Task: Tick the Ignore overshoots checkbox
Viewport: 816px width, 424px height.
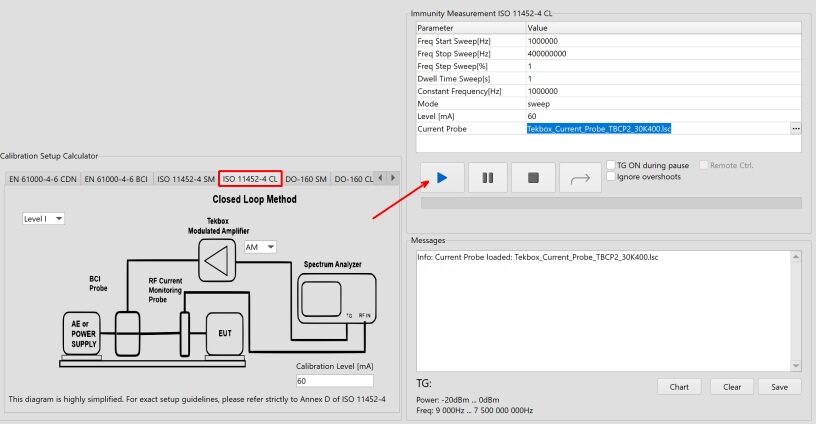Action: point(611,176)
